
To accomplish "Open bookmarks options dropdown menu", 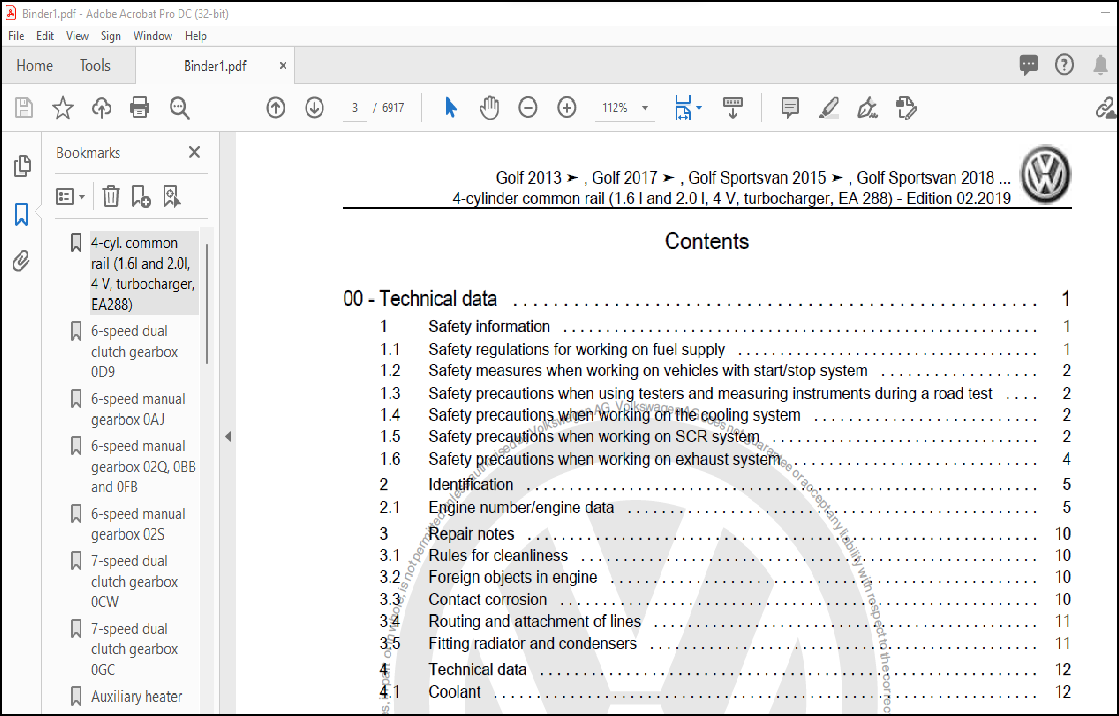I will click(x=71, y=196).
